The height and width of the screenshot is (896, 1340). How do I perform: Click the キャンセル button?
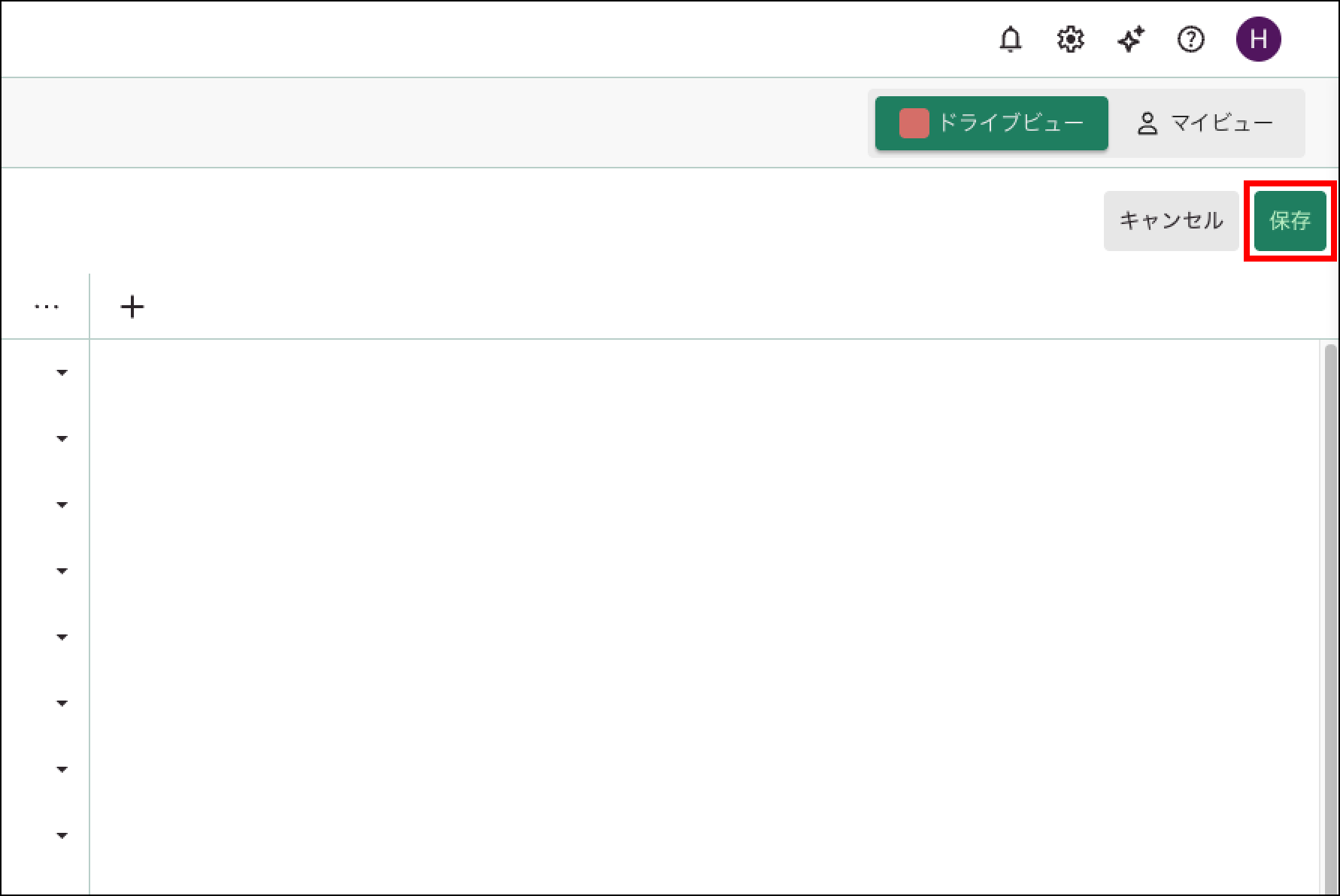pos(1171,220)
